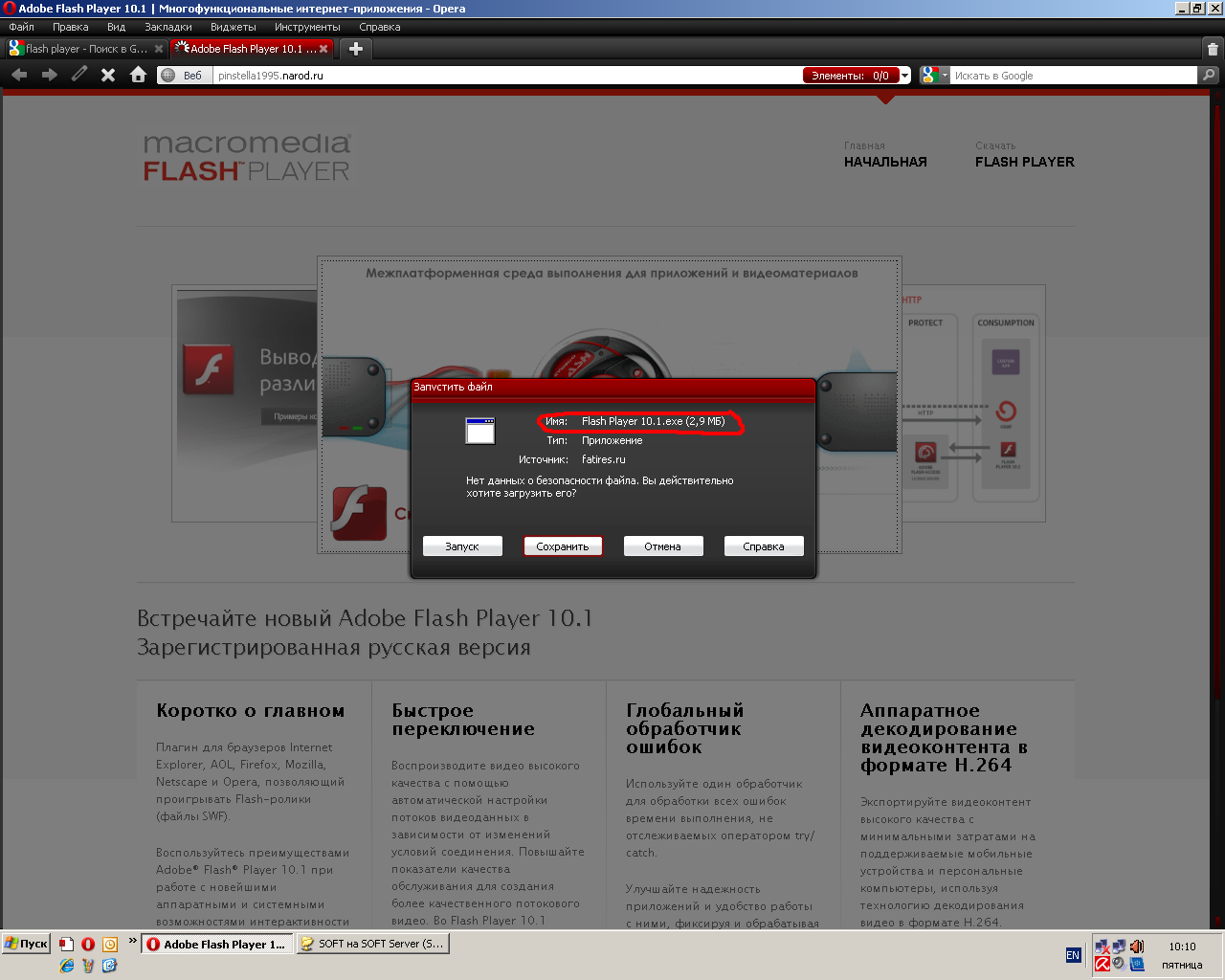Click the Искать в Google search field
1225x980 pixels.
pyautogui.click(x=1072, y=76)
